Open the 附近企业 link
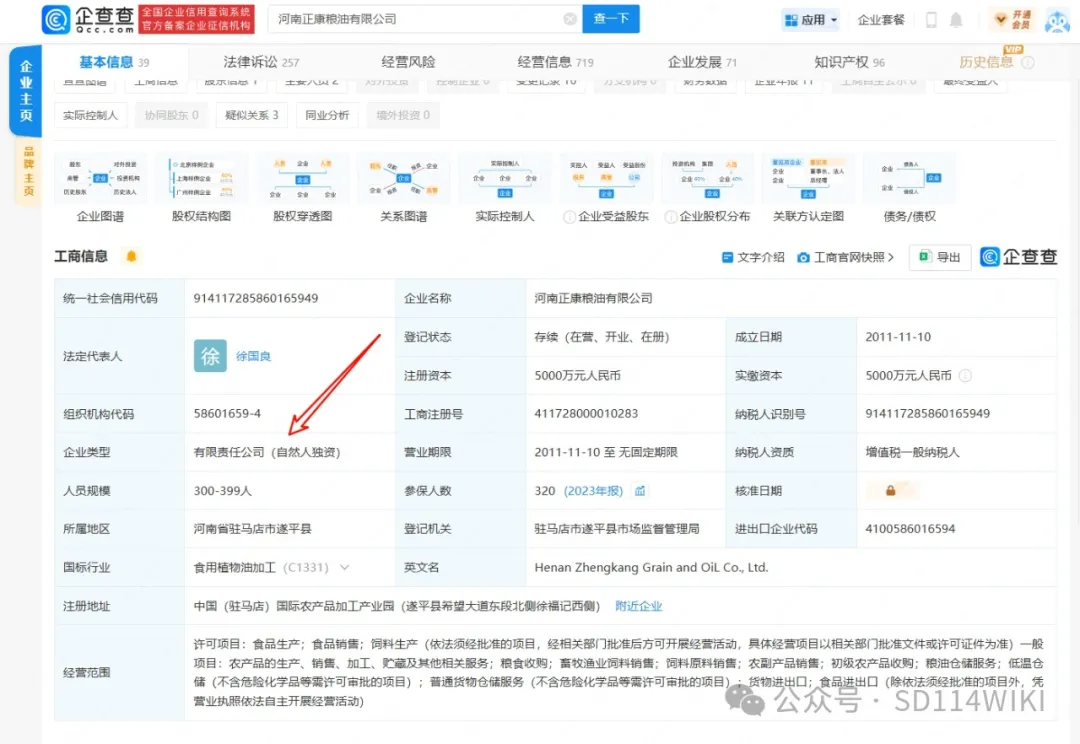The height and width of the screenshot is (744, 1080). (638, 606)
